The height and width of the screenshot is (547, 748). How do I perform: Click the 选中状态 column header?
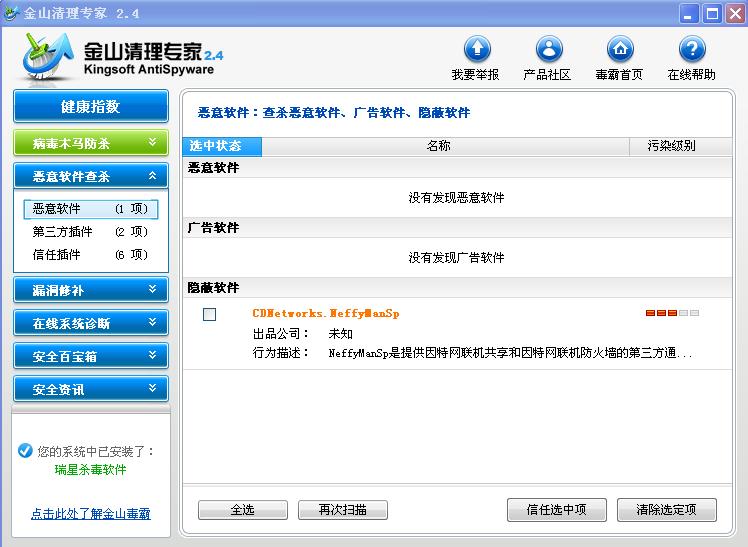coord(222,146)
